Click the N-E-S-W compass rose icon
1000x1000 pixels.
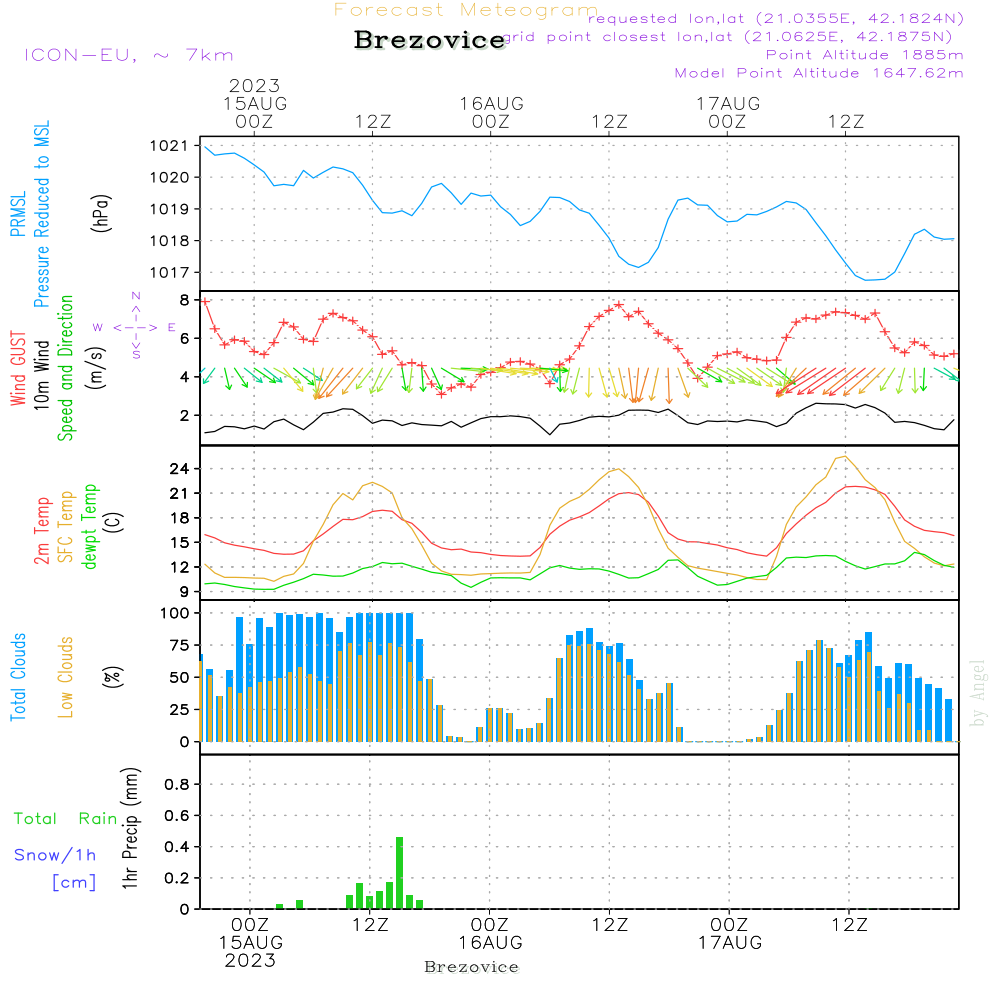click(135, 327)
